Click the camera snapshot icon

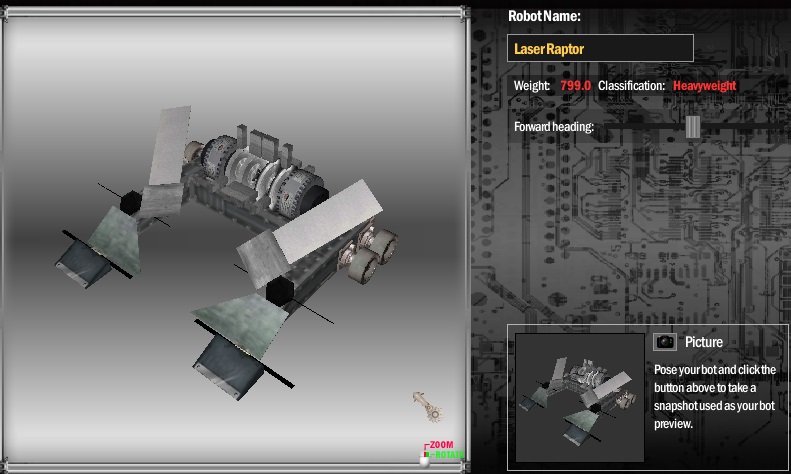pos(665,342)
